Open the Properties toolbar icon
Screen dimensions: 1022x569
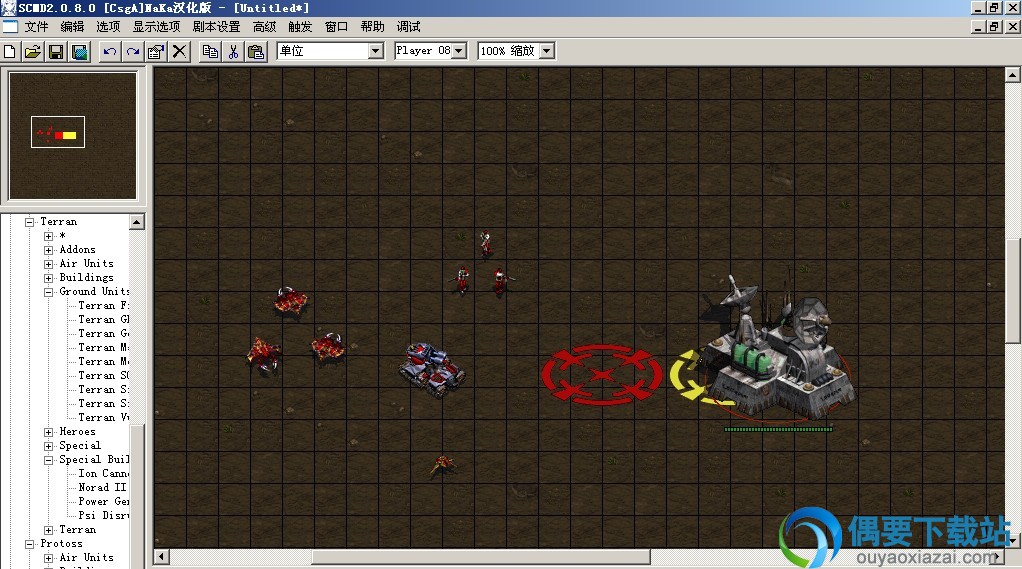click(x=156, y=51)
